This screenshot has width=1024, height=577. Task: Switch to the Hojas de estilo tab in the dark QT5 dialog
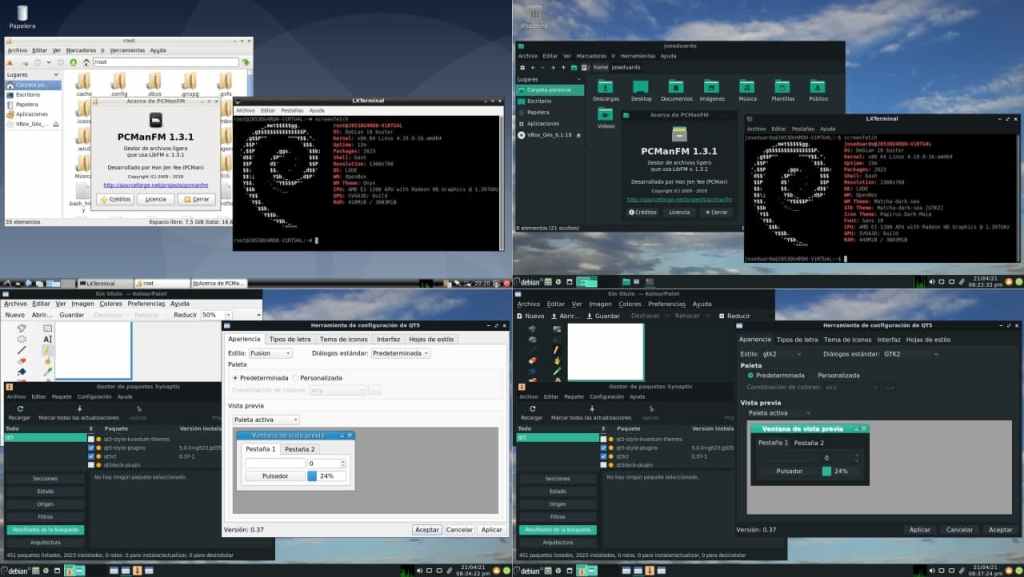click(x=927, y=339)
